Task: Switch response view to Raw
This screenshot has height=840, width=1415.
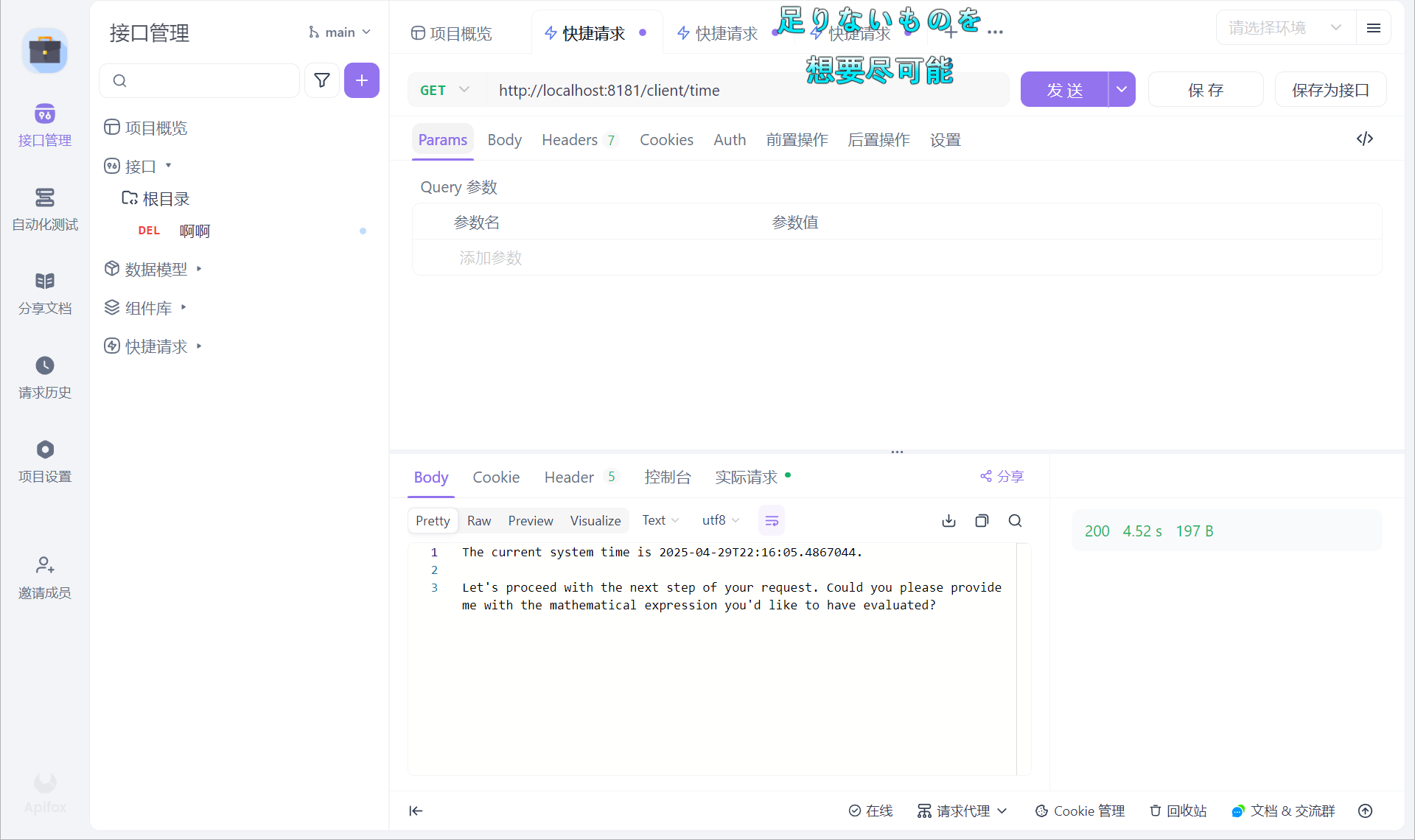Action: tap(479, 521)
